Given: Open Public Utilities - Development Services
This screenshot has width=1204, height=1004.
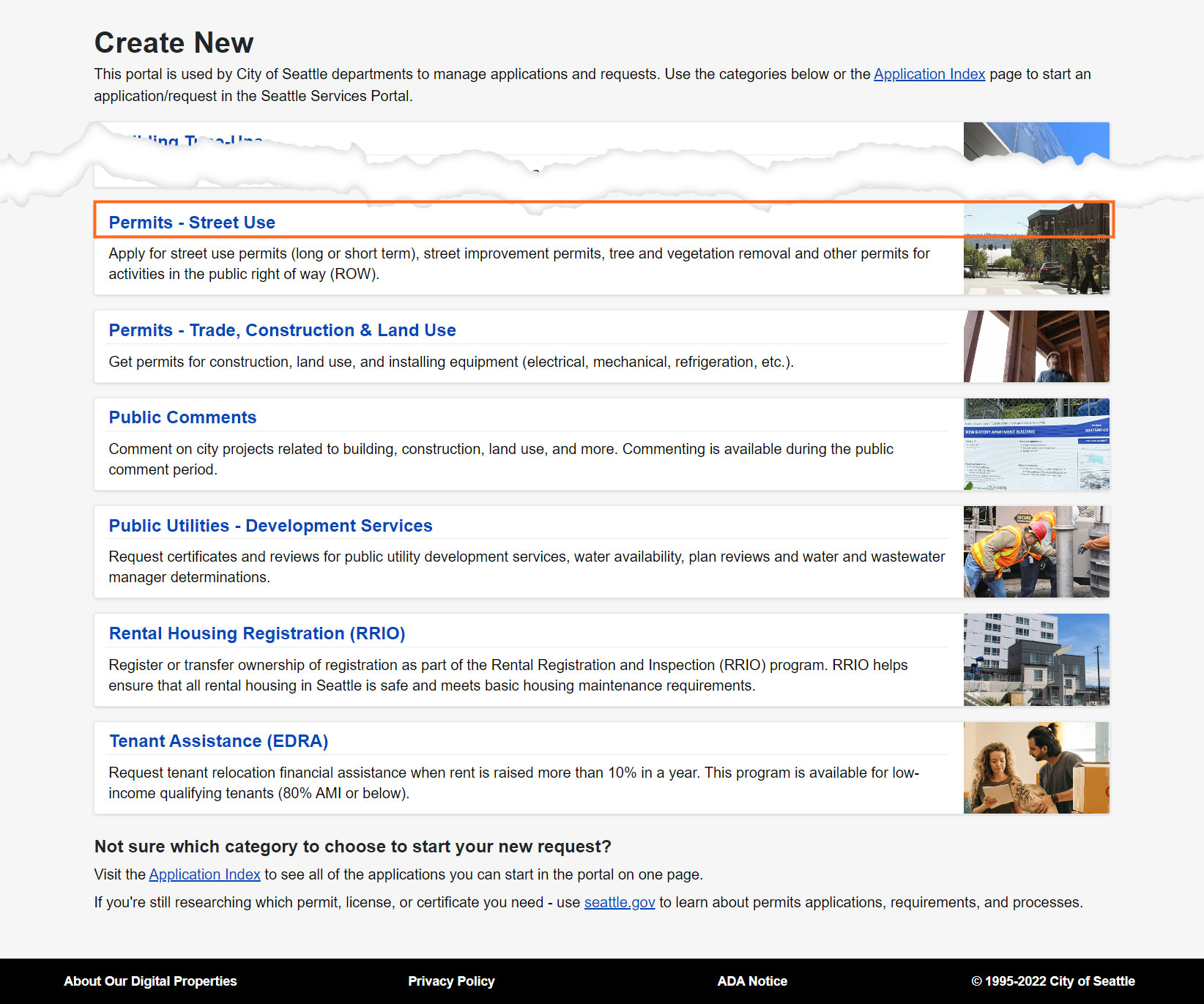Looking at the screenshot, I should [270, 526].
